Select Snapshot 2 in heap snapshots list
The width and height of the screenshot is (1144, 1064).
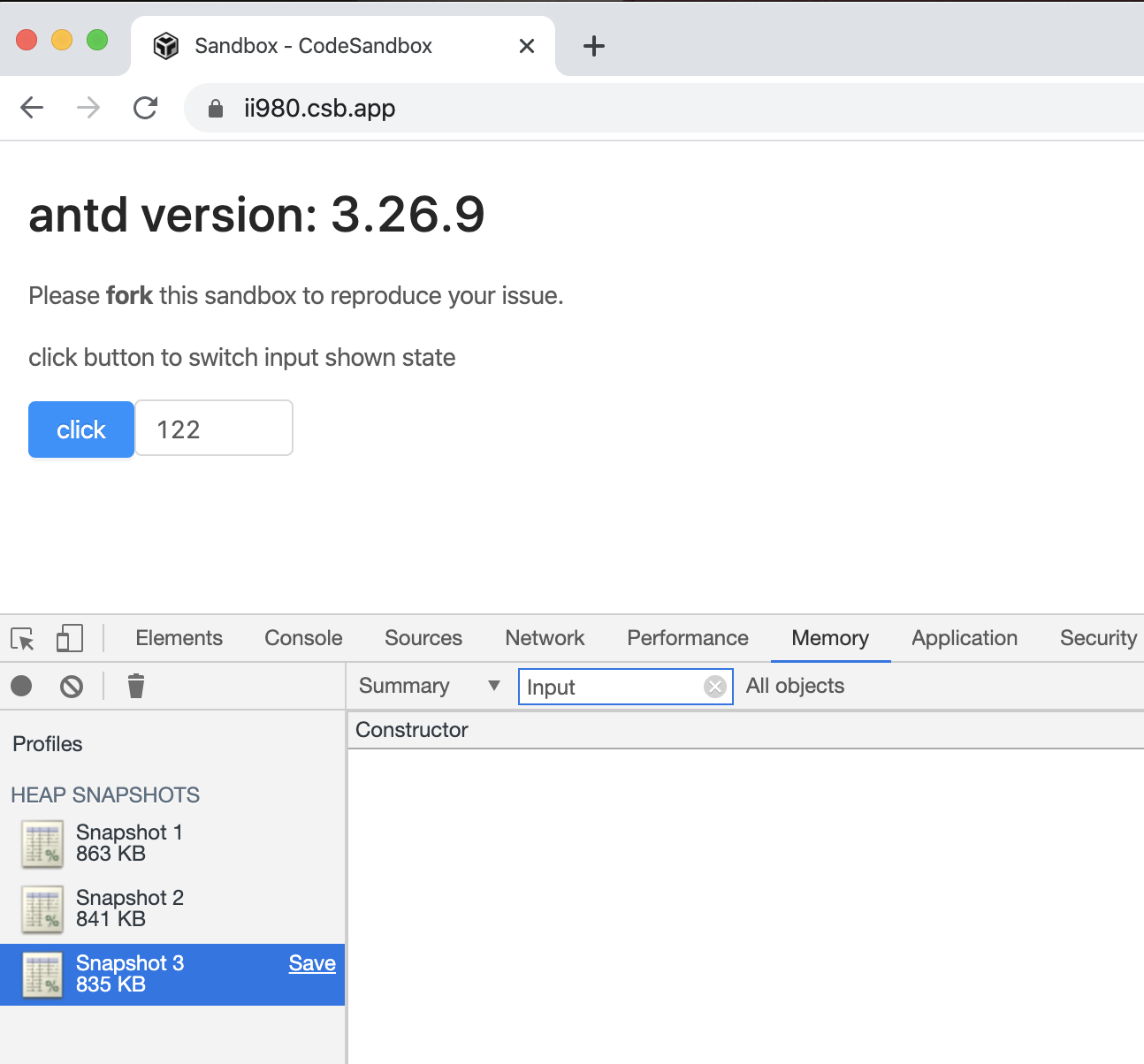pyautogui.click(x=130, y=908)
